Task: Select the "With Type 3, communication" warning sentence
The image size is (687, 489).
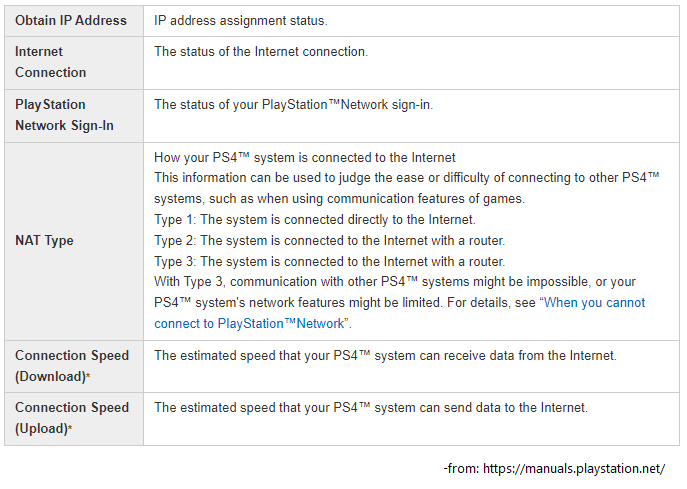Action: click(x=395, y=281)
